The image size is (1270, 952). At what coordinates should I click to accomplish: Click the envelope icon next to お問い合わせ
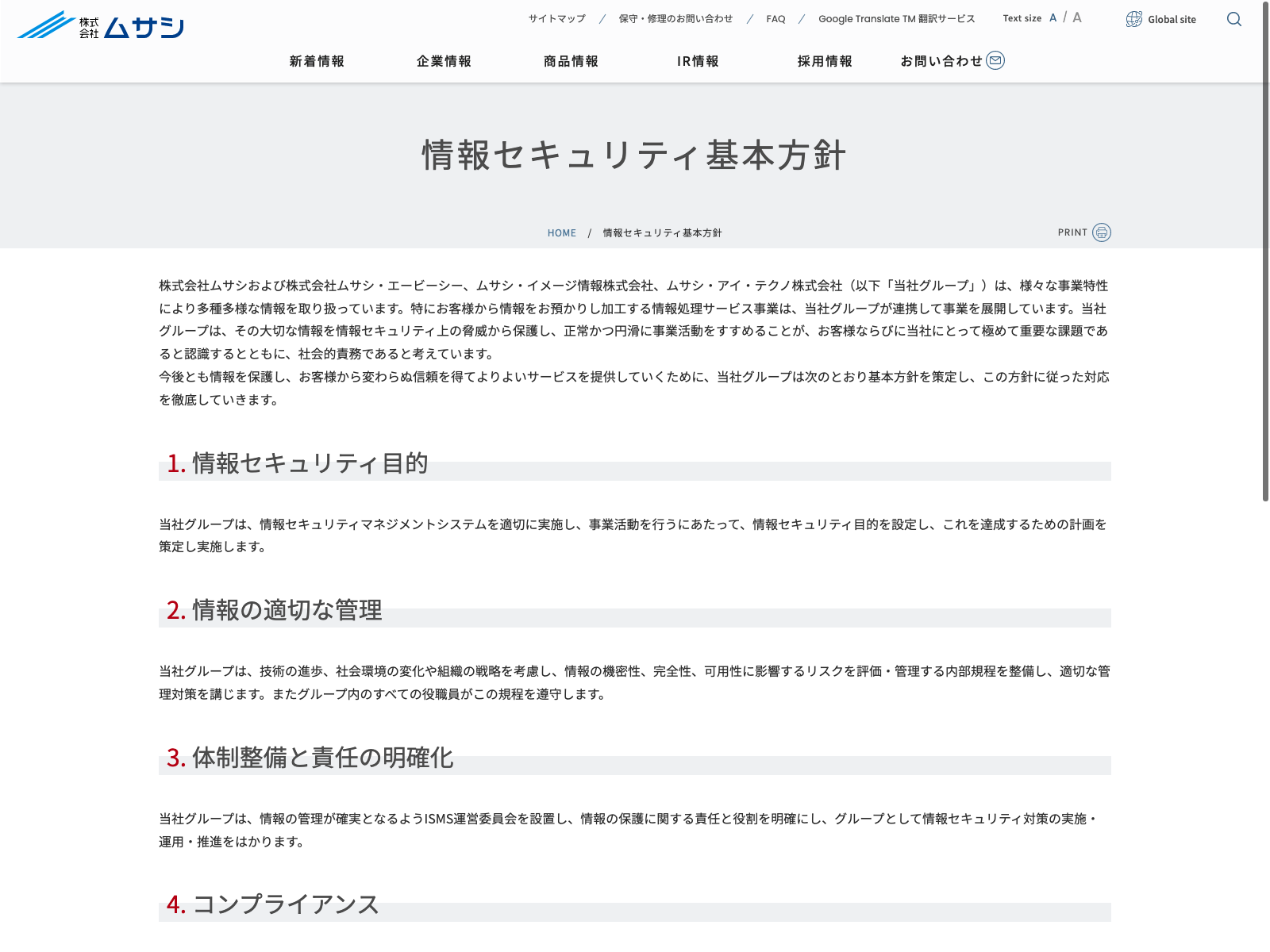(x=995, y=60)
